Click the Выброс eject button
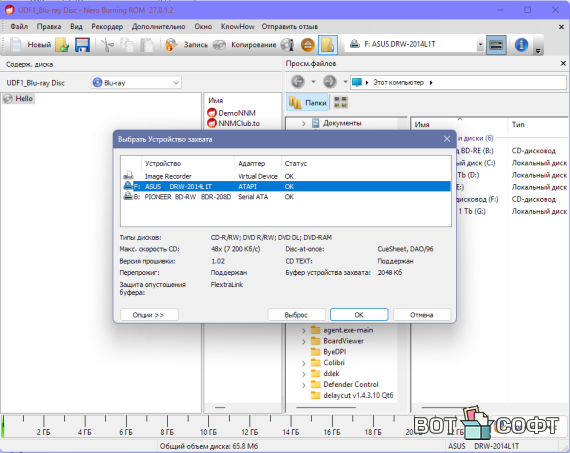570x453 pixels. 296,315
